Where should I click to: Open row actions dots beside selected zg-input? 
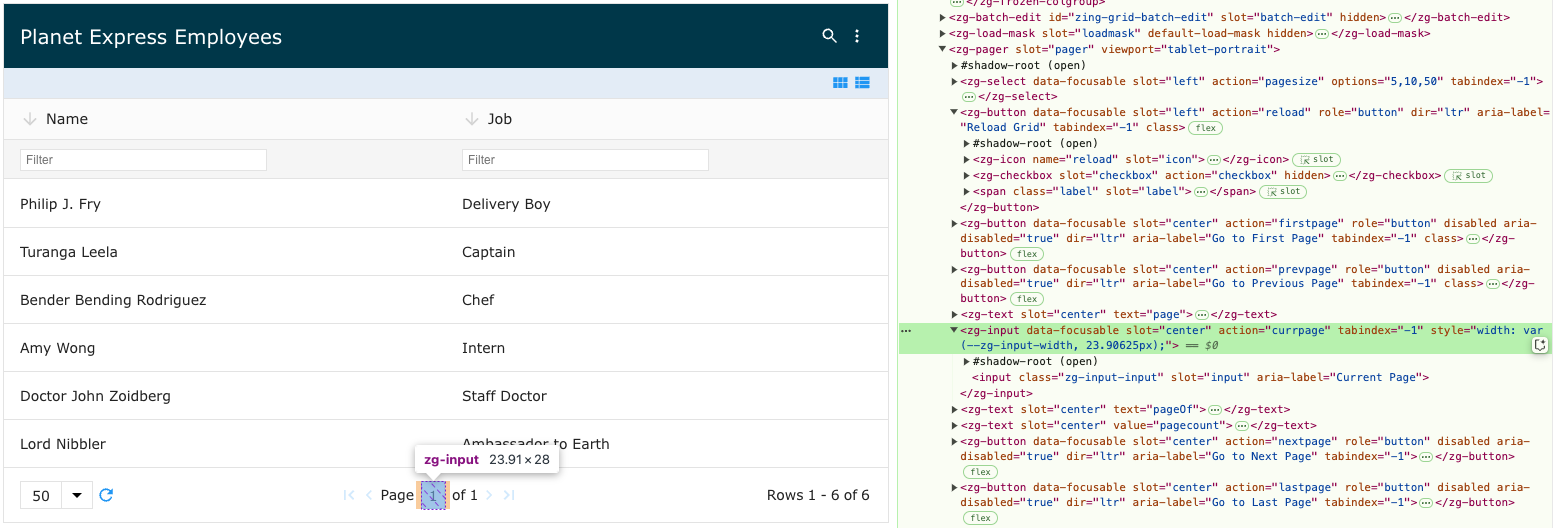906,329
